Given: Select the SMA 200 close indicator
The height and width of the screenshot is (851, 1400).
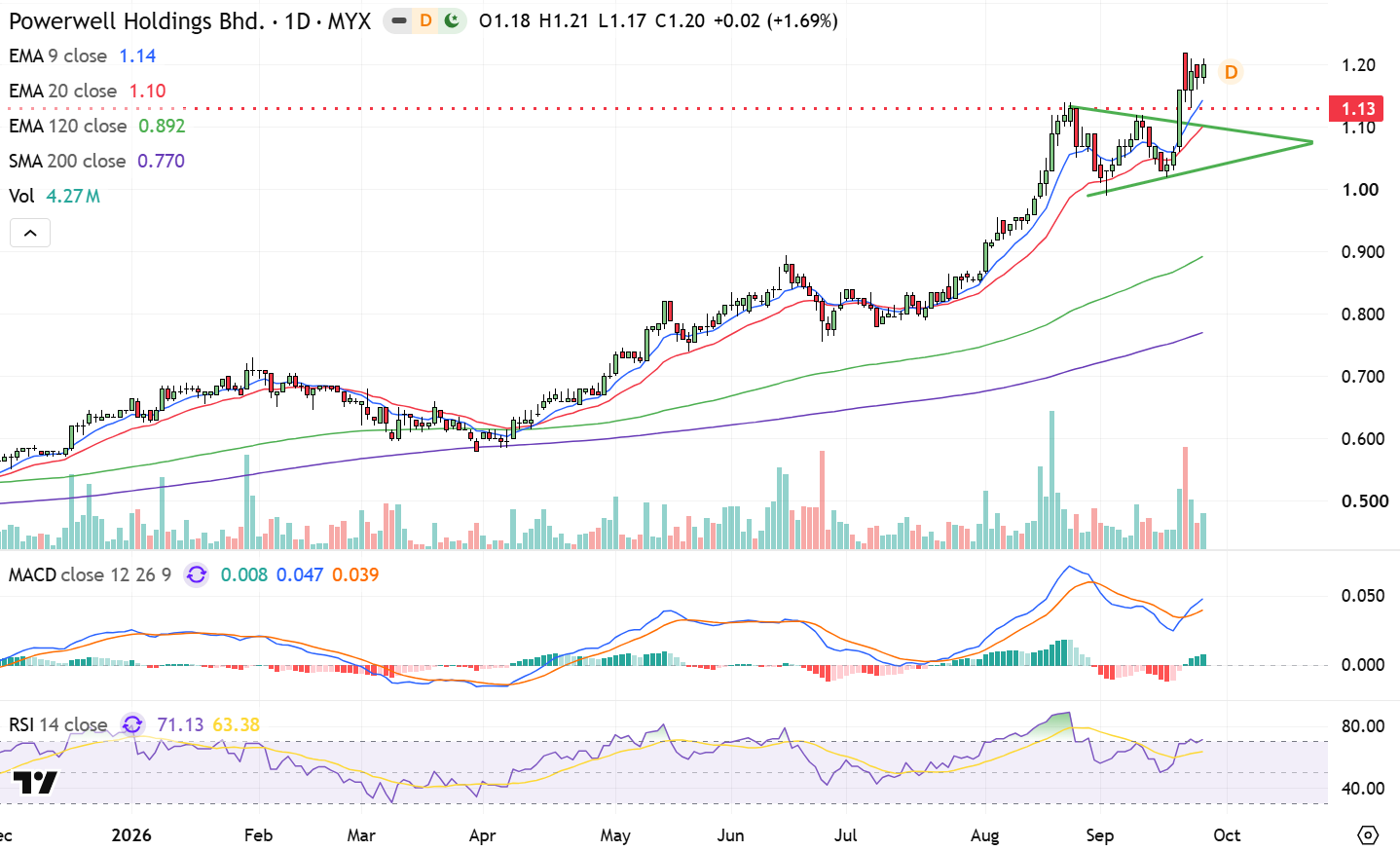Looking at the screenshot, I should pos(67,161).
